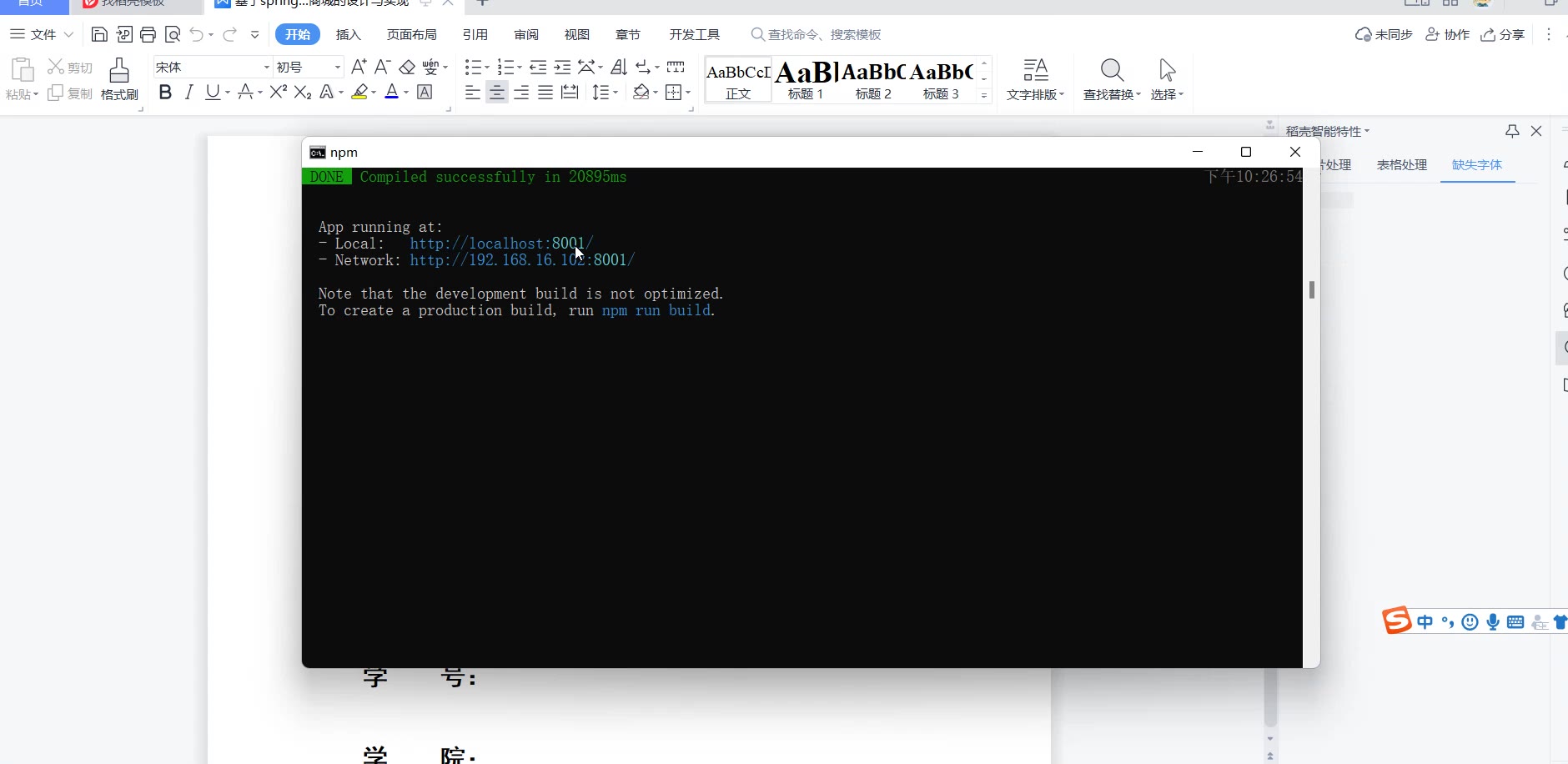Open Print Preview from the quick access bar
The width and height of the screenshot is (1568, 764).
tap(173, 34)
